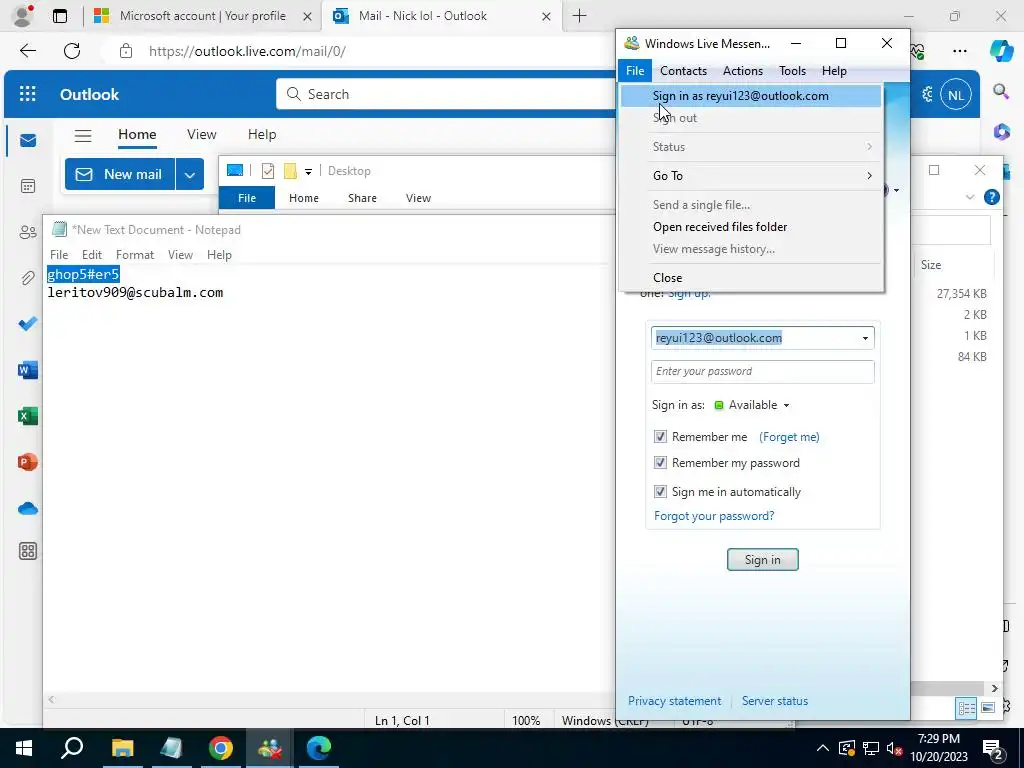This screenshot has height=768, width=1024.
Task: Open Windows search from the taskbar
Action: [72, 748]
